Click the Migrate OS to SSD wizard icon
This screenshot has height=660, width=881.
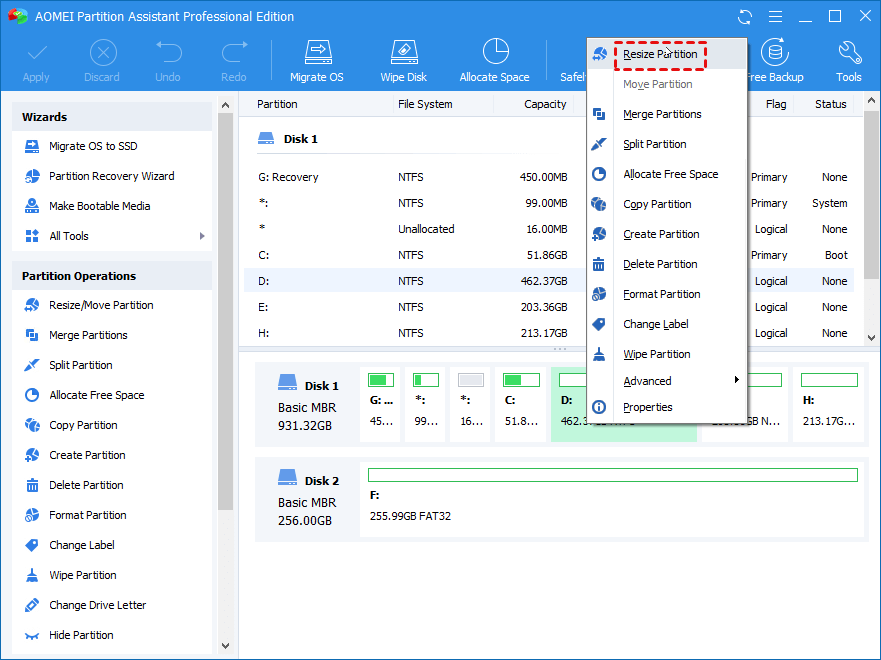(x=32, y=147)
